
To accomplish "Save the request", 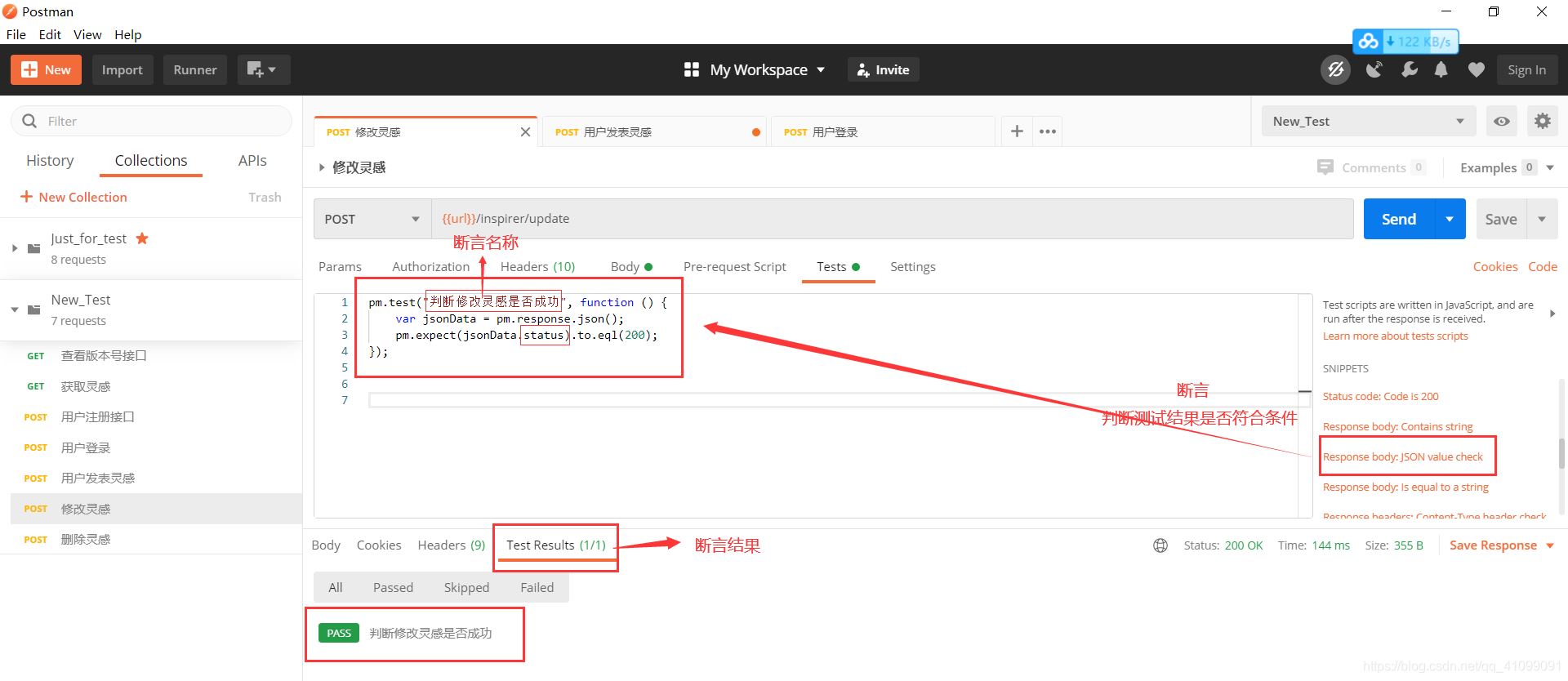I will pyautogui.click(x=1501, y=219).
